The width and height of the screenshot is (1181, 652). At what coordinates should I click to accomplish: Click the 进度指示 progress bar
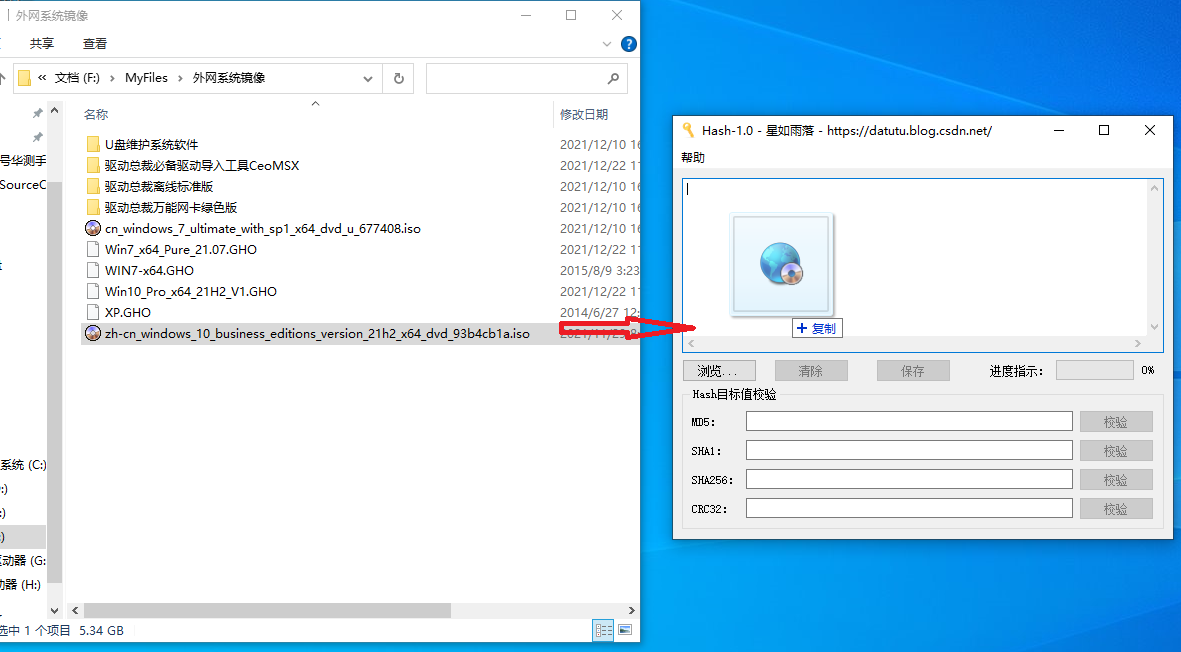[x=1094, y=370]
